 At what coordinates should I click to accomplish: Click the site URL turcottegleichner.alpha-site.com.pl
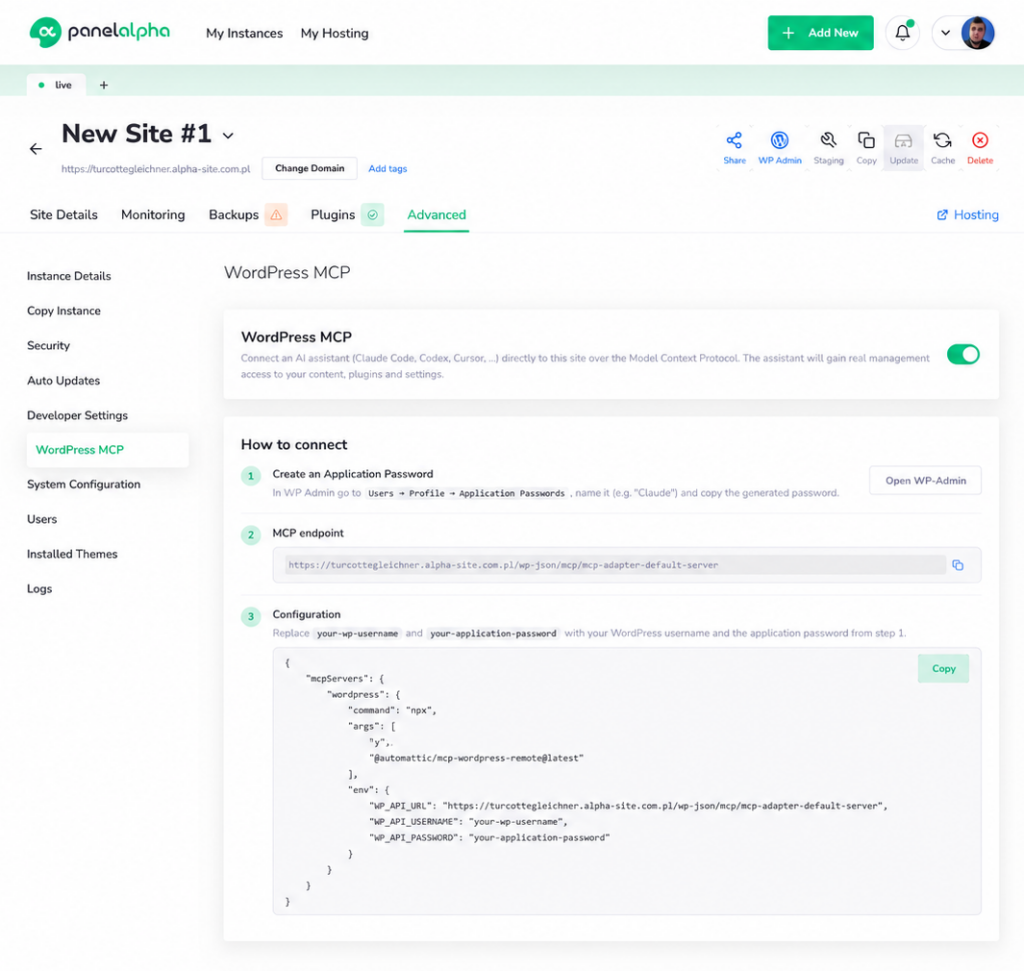[155, 169]
